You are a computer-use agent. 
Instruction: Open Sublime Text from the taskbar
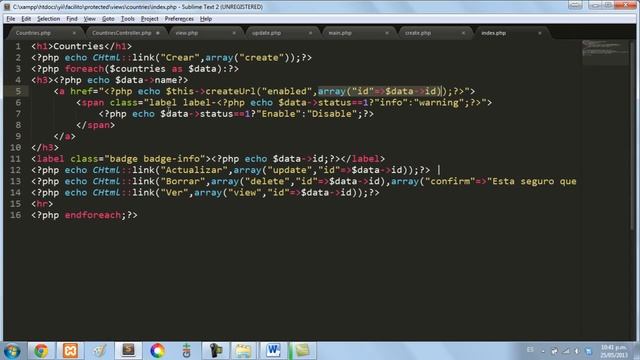128,351
